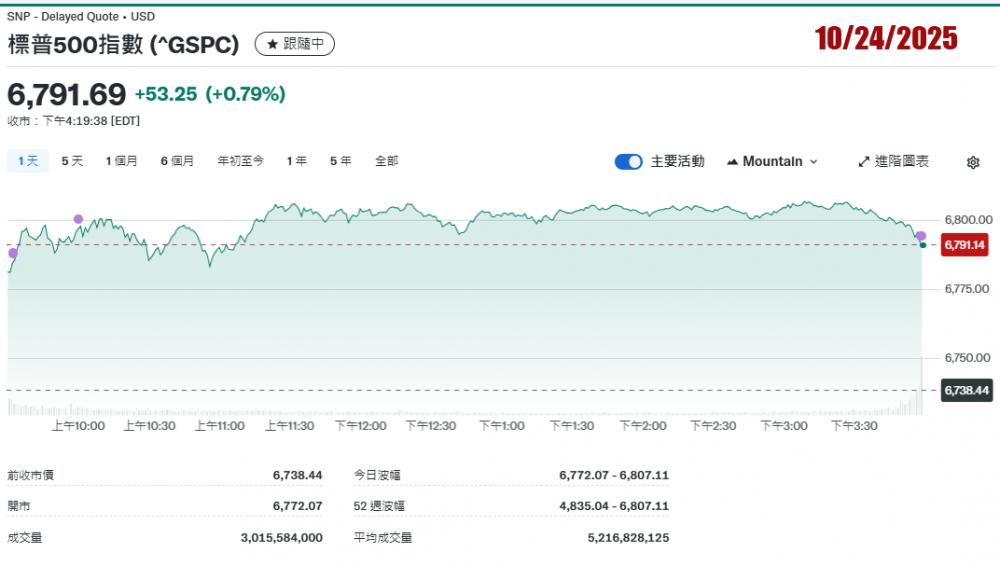This screenshot has height=566, width=1000.
Task: Choose the 5年 chart range
Action: [x=341, y=161]
